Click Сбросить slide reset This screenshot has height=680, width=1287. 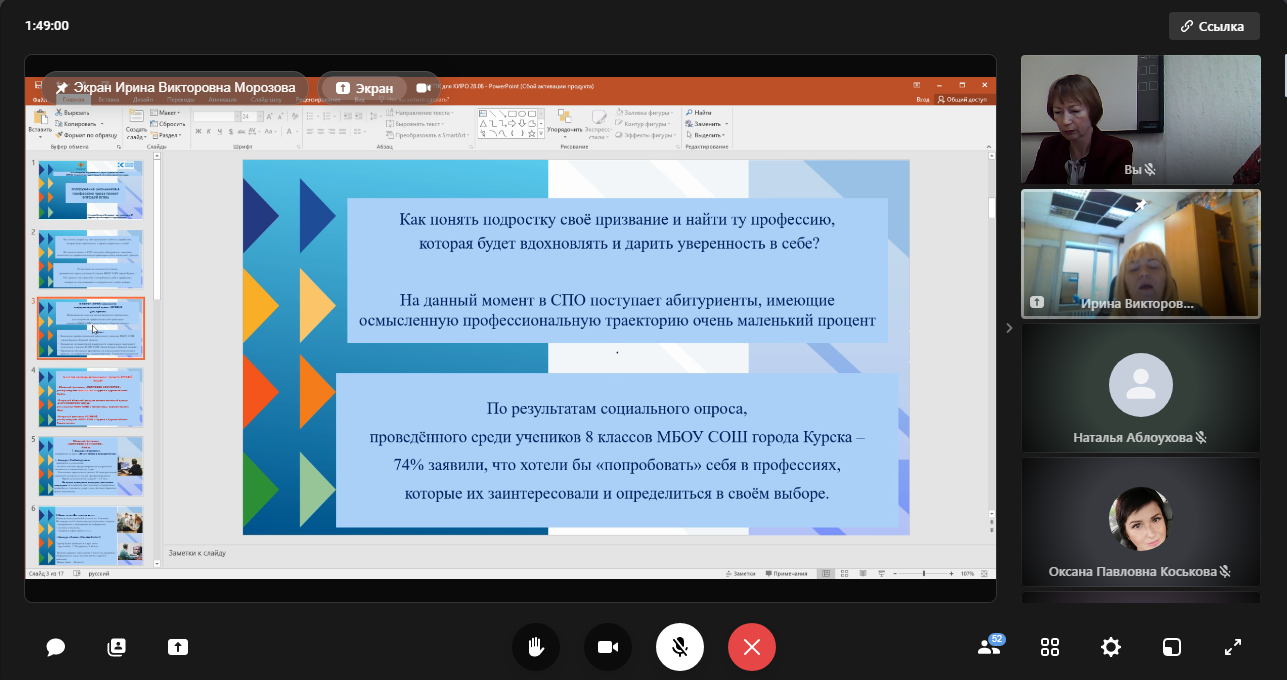[168, 124]
